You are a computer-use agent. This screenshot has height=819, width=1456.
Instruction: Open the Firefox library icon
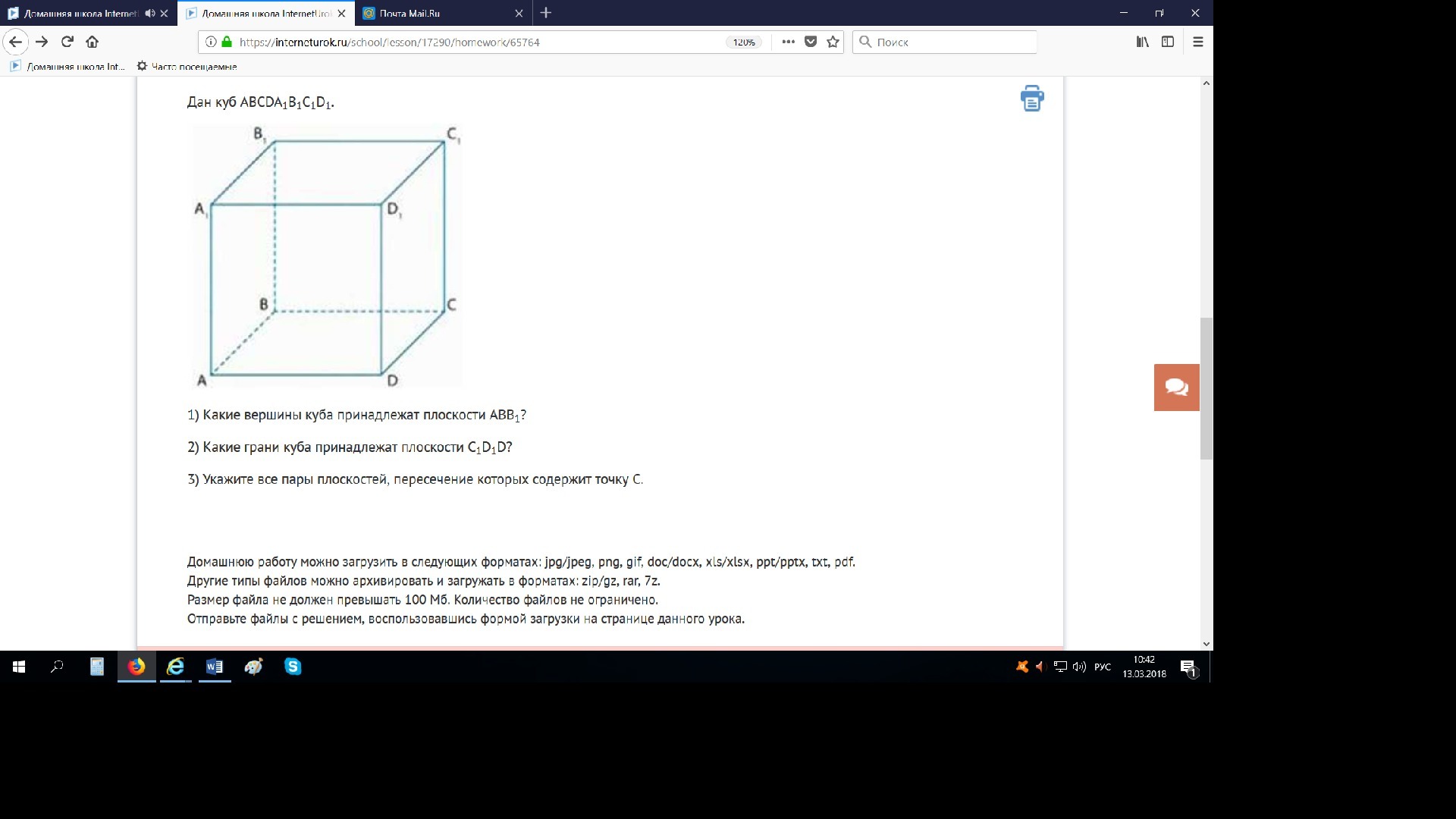click(x=1142, y=42)
